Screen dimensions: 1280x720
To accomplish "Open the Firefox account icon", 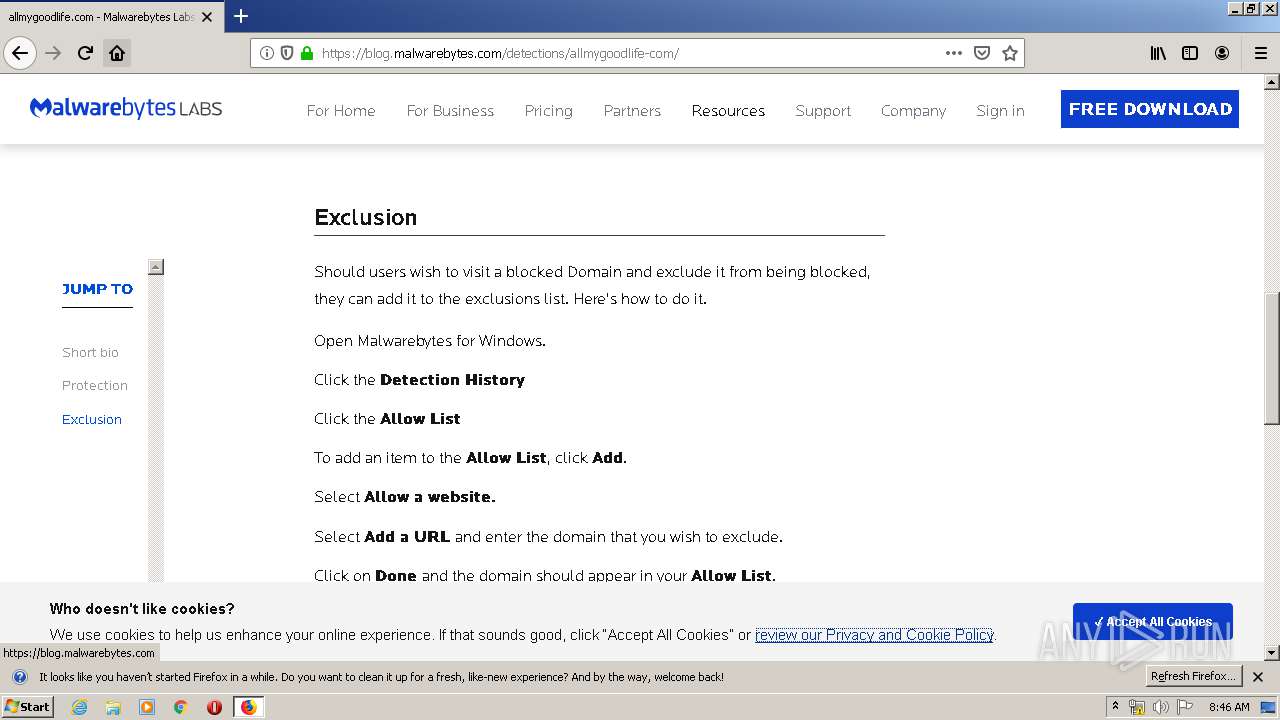I will coord(1222,53).
